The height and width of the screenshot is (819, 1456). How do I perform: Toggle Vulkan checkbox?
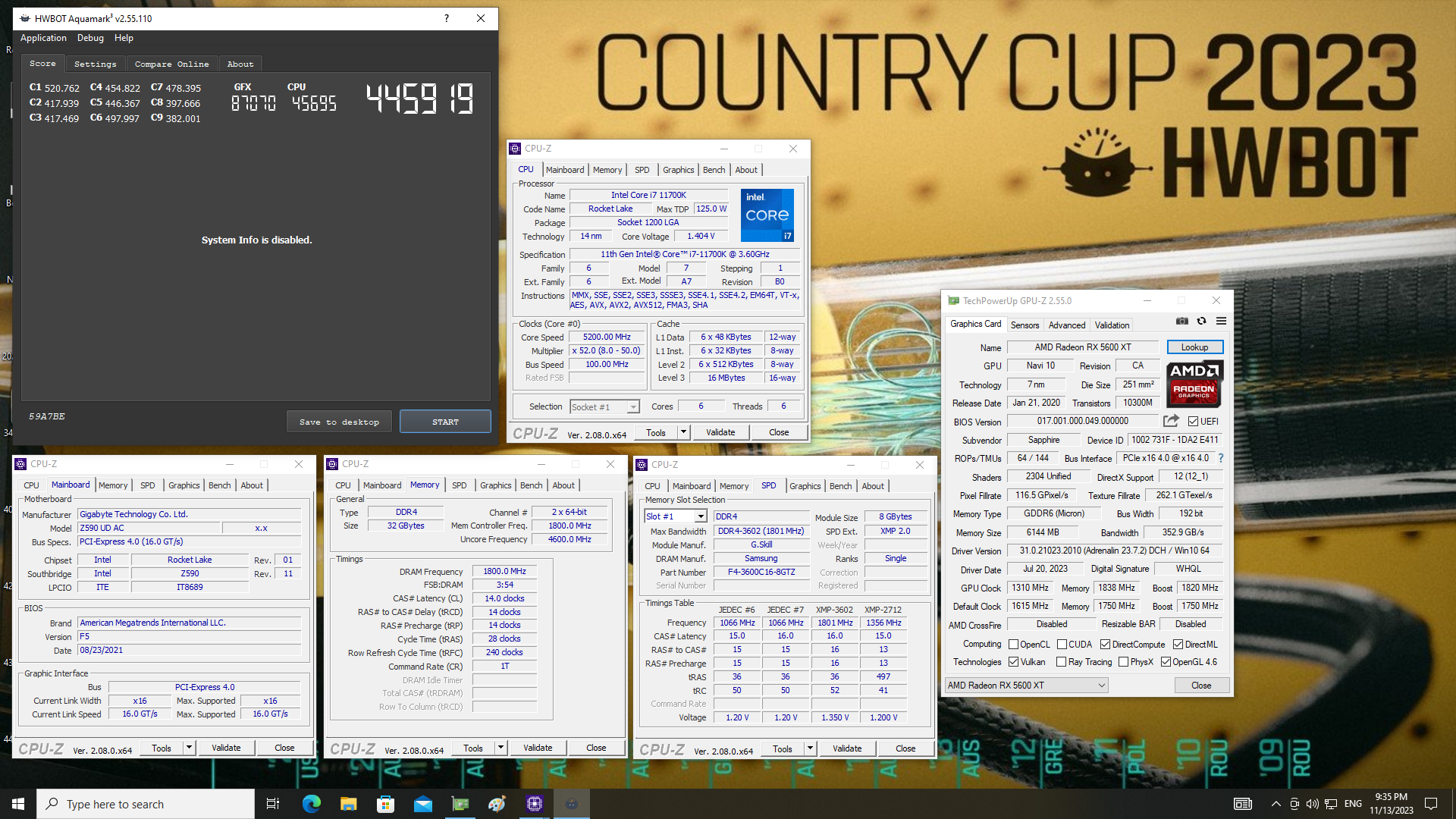tap(1013, 662)
